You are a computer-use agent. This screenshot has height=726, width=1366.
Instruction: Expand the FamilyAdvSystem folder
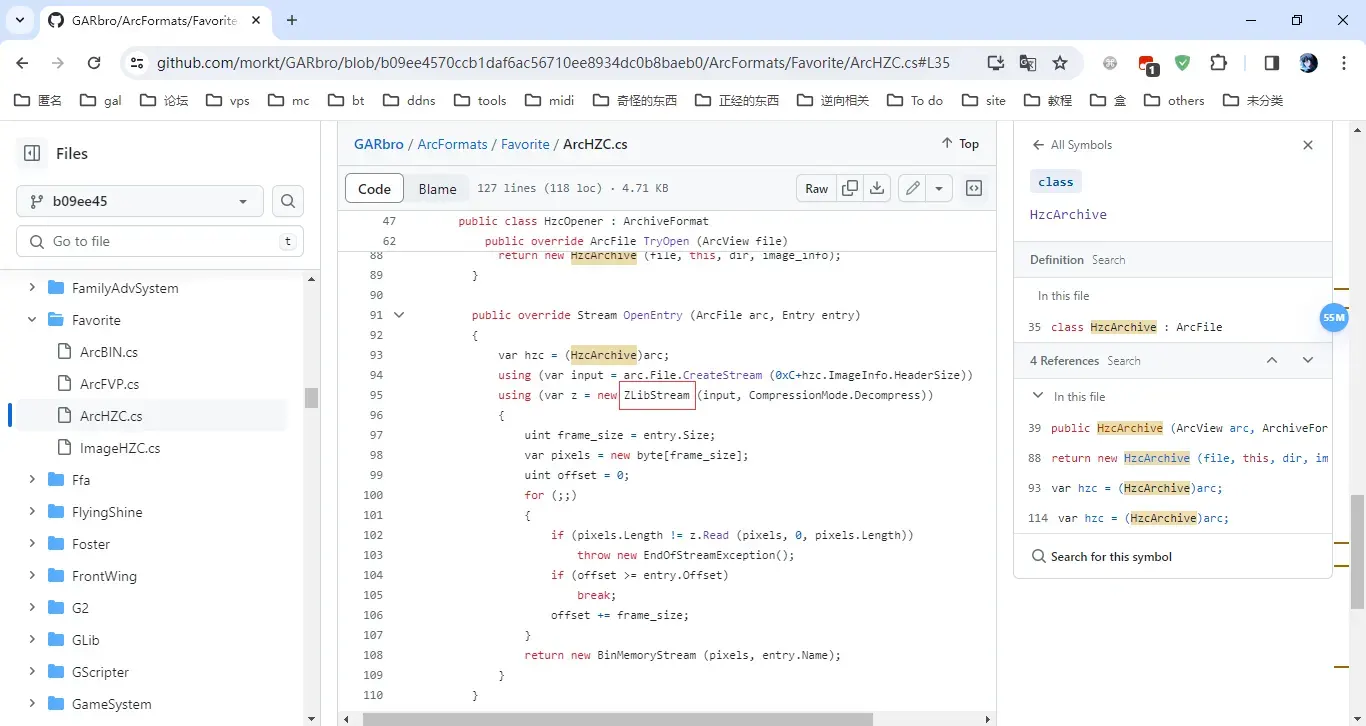tap(32, 288)
